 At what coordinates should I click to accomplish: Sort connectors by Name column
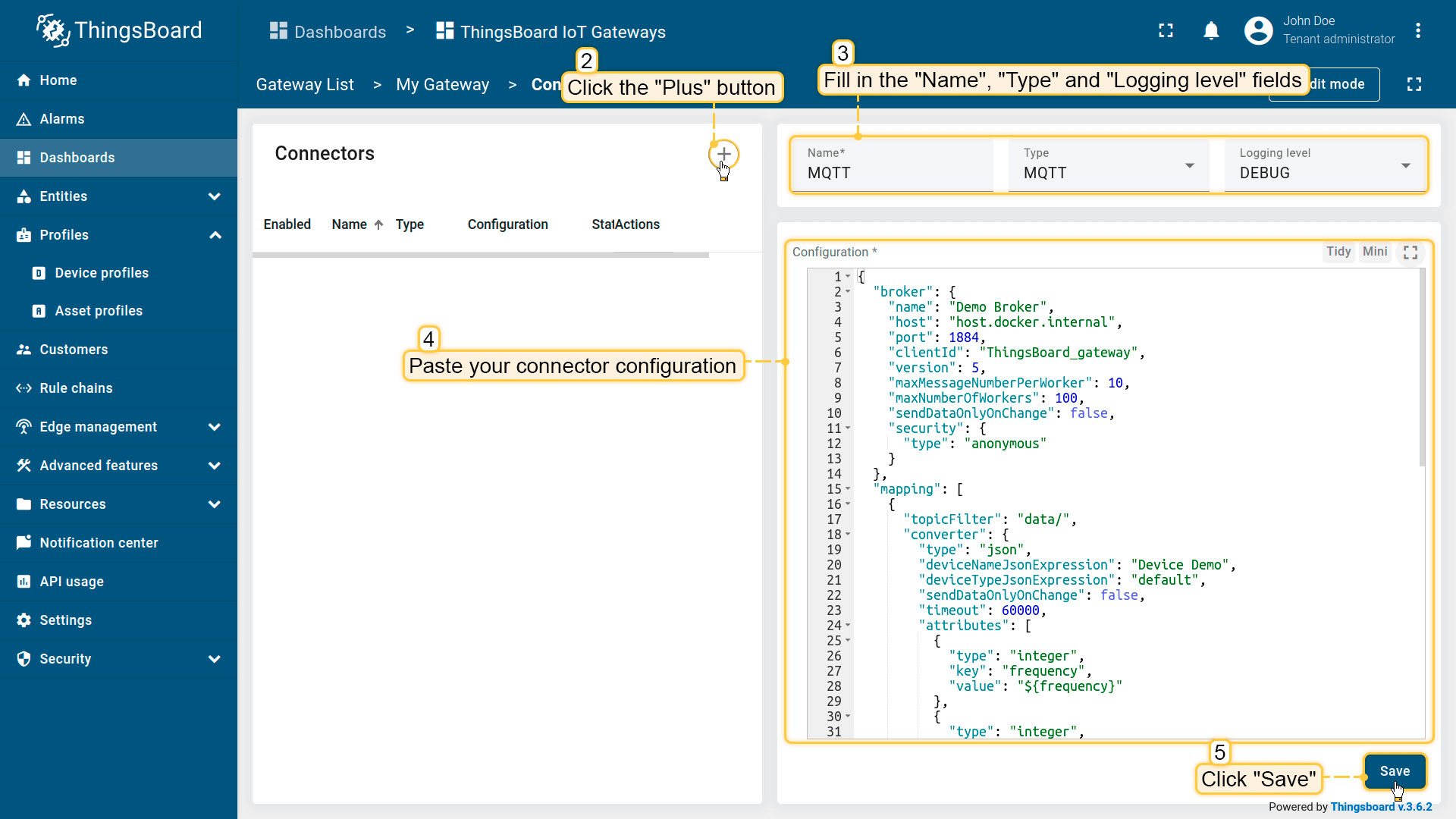(x=349, y=224)
